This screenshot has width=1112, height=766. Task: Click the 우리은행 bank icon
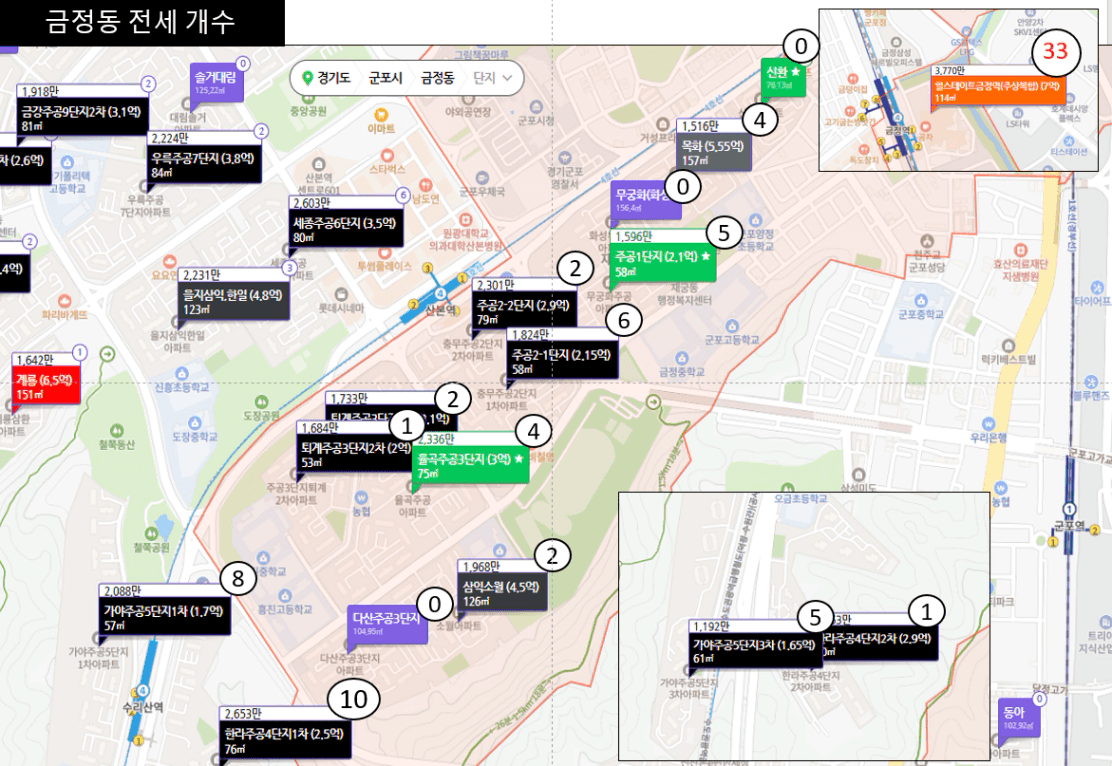click(x=989, y=424)
